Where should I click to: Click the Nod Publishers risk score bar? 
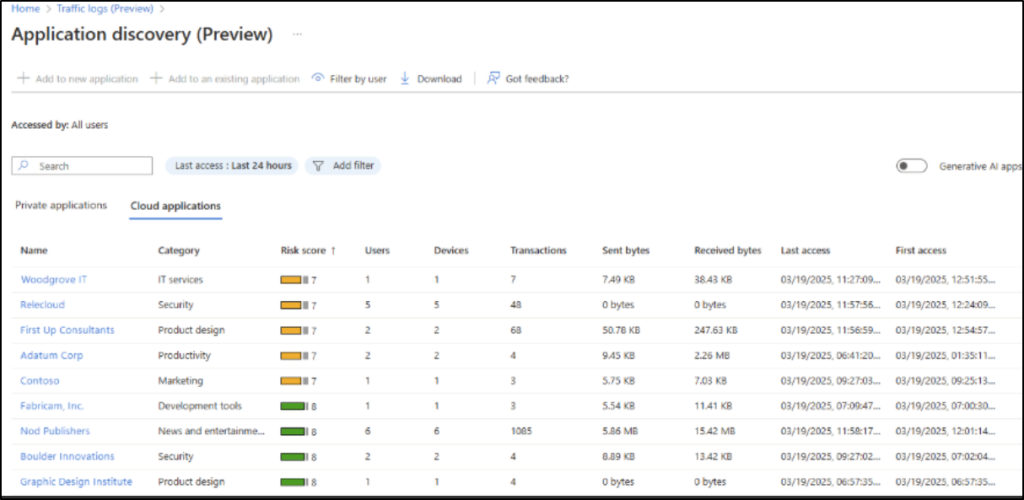295,431
